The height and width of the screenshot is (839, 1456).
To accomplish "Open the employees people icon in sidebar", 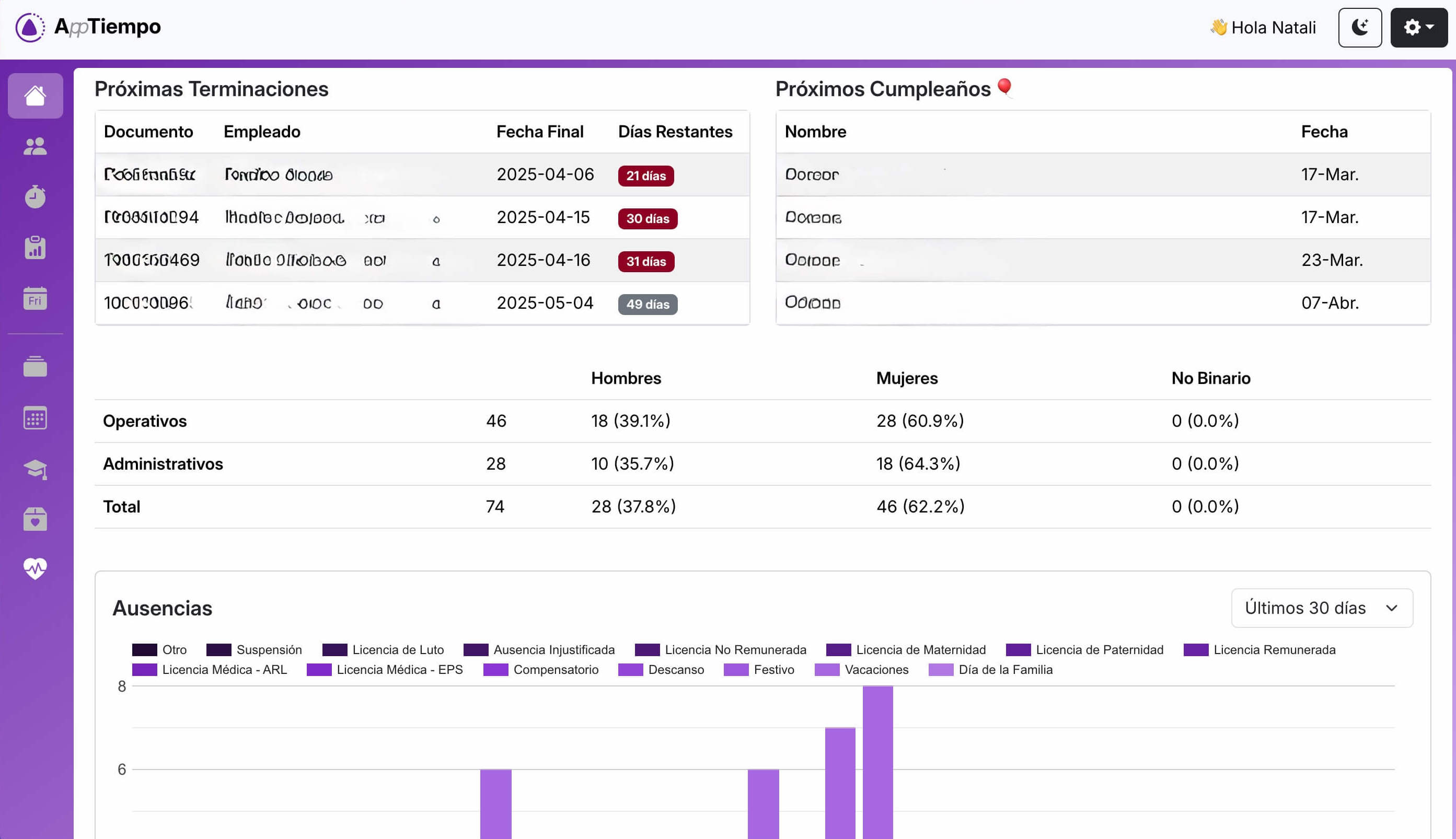I will (35, 146).
